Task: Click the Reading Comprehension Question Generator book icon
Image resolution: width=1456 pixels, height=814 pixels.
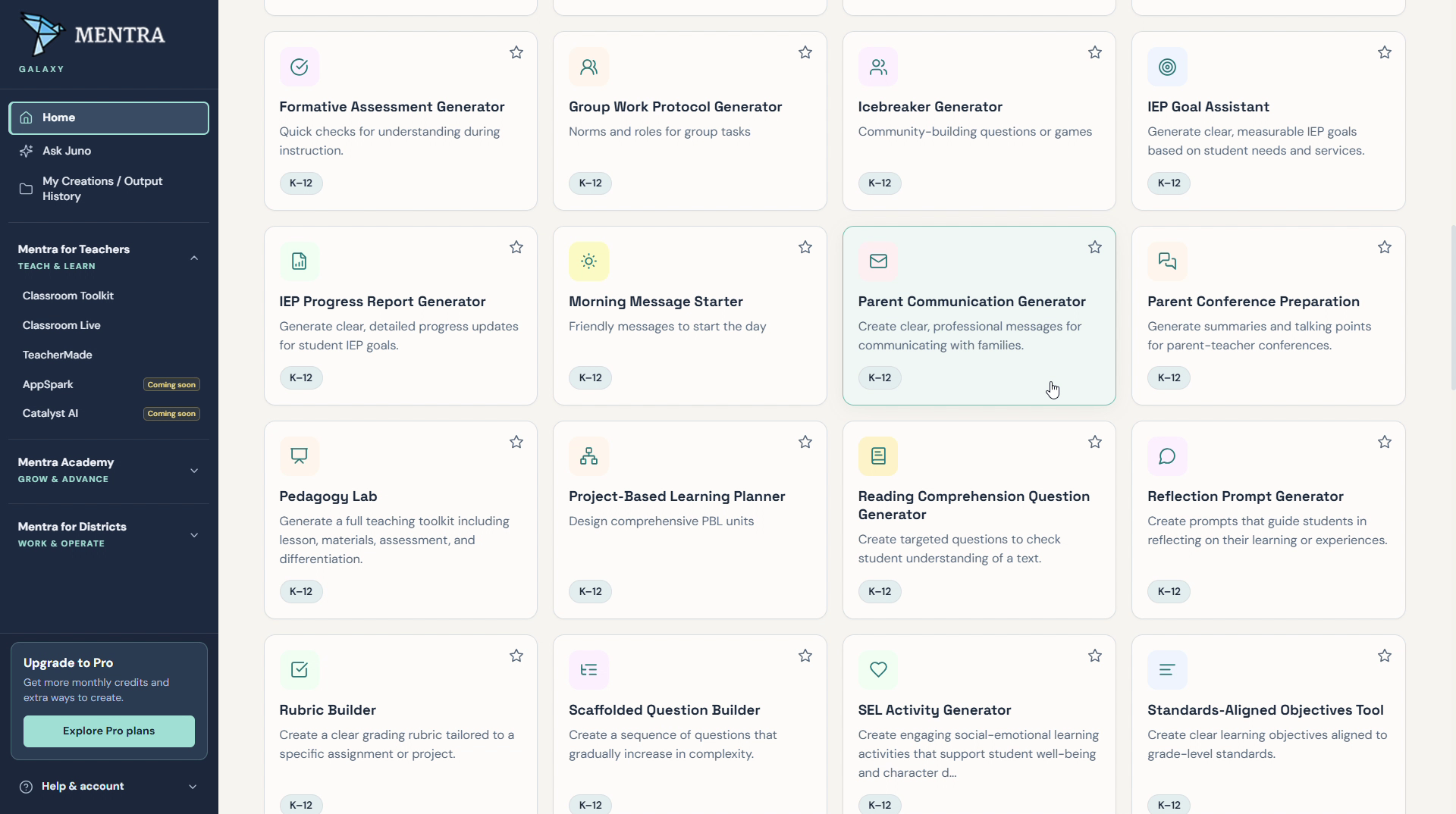Action: pyautogui.click(x=878, y=456)
